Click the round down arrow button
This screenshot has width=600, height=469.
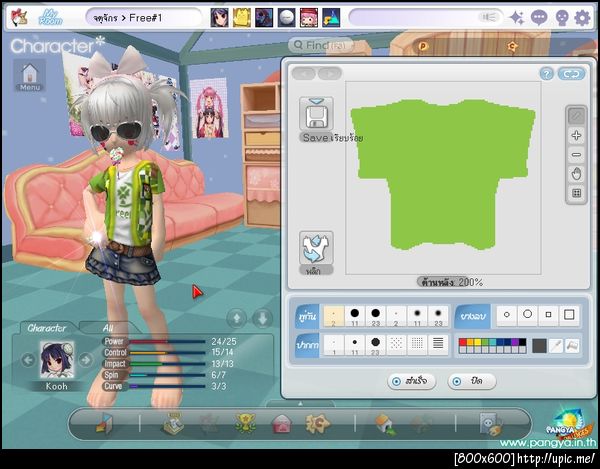tap(262, 318)
